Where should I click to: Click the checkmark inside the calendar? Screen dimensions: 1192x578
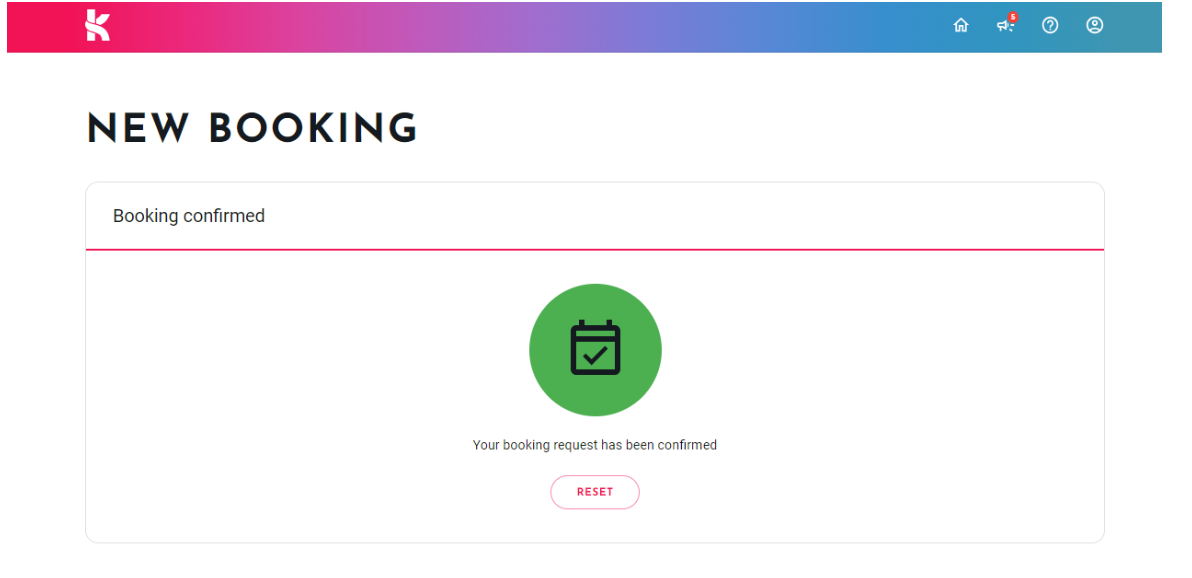[595, 354]
